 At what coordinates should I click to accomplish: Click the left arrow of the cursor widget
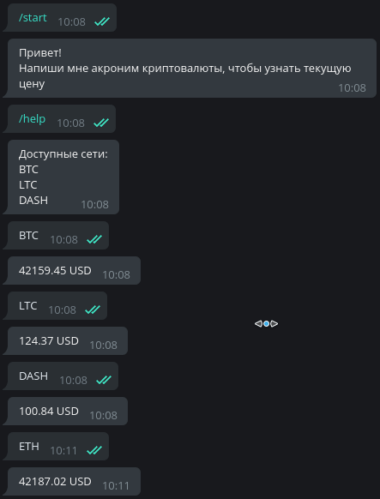coord(258,324)
